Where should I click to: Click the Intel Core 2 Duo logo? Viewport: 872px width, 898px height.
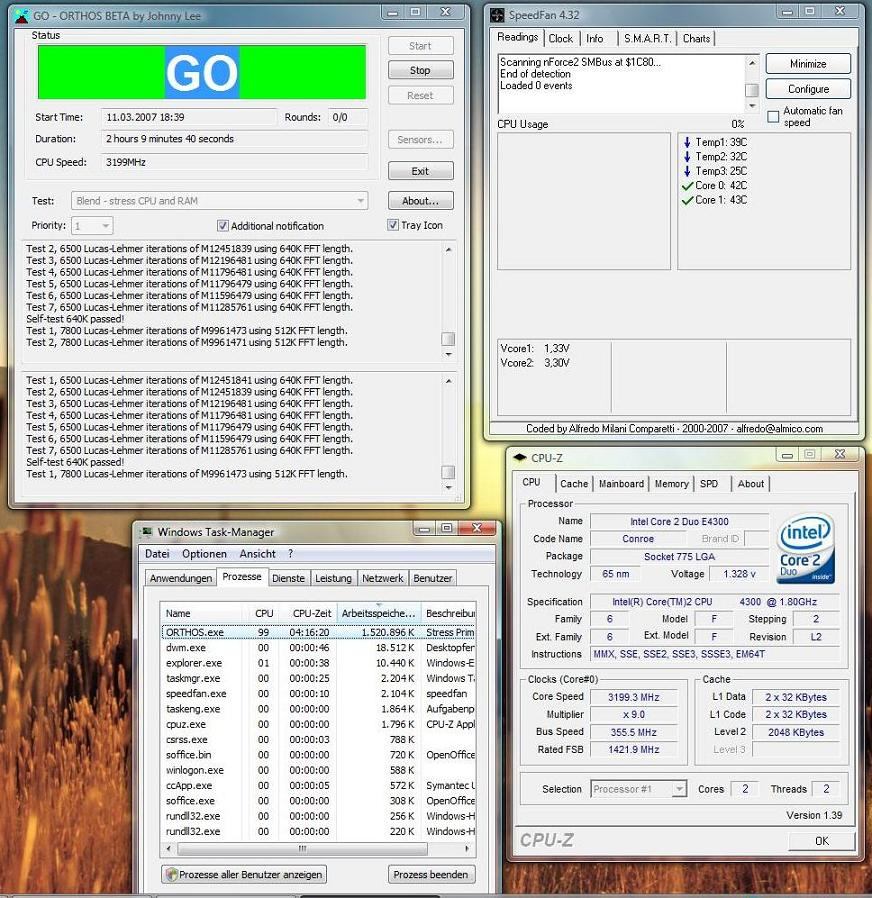pos(806,549)
